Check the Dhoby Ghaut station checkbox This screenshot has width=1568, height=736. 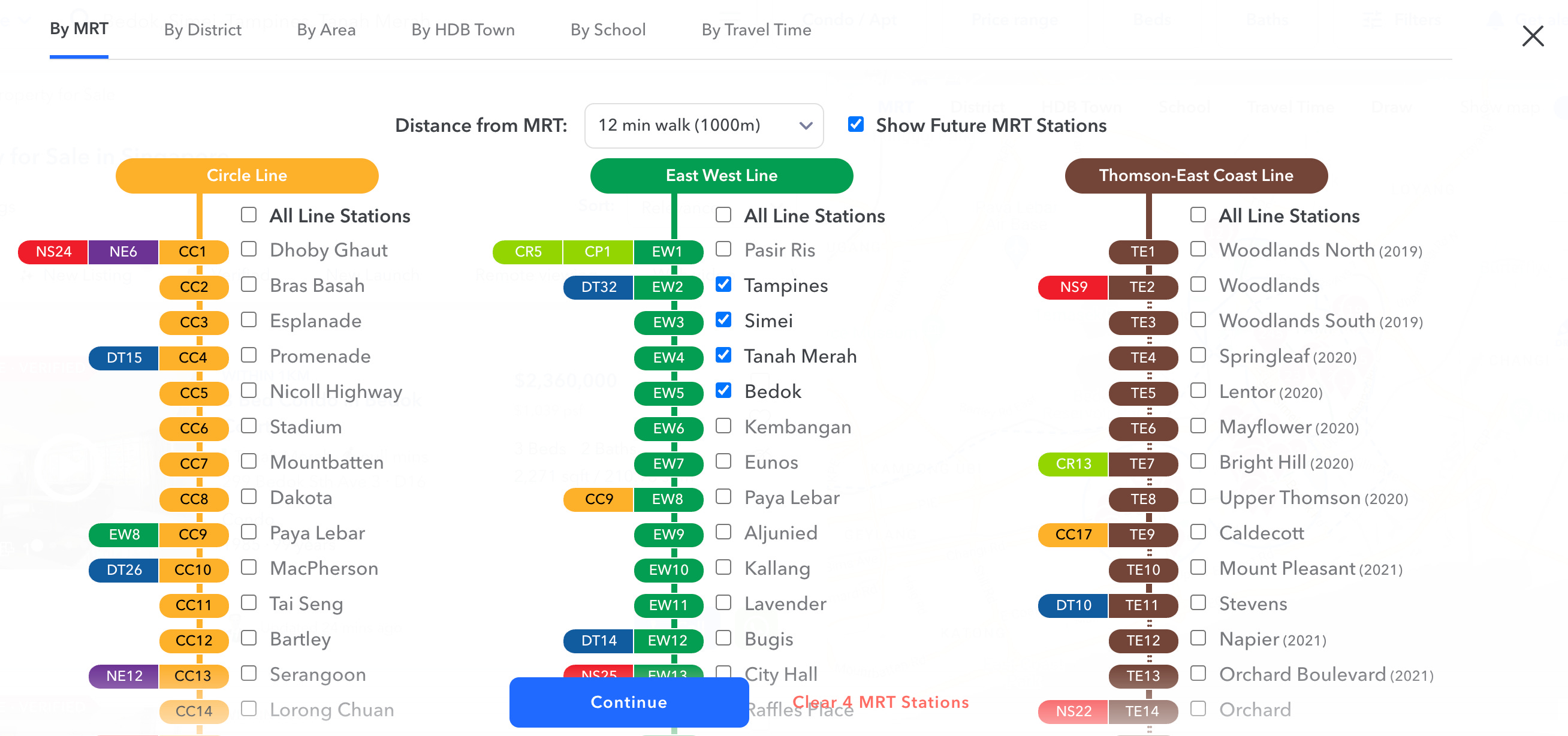(x=248, y=249)
